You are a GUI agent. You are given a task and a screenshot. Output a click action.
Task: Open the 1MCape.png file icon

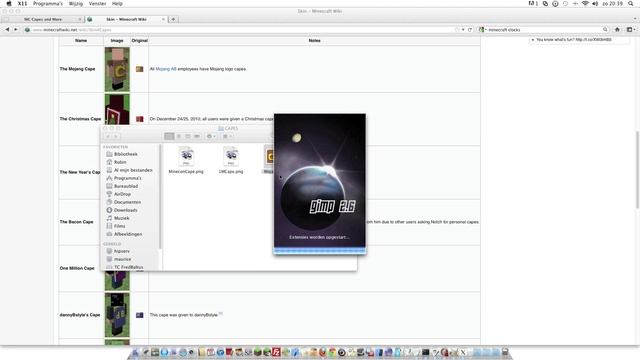(231, 156)
